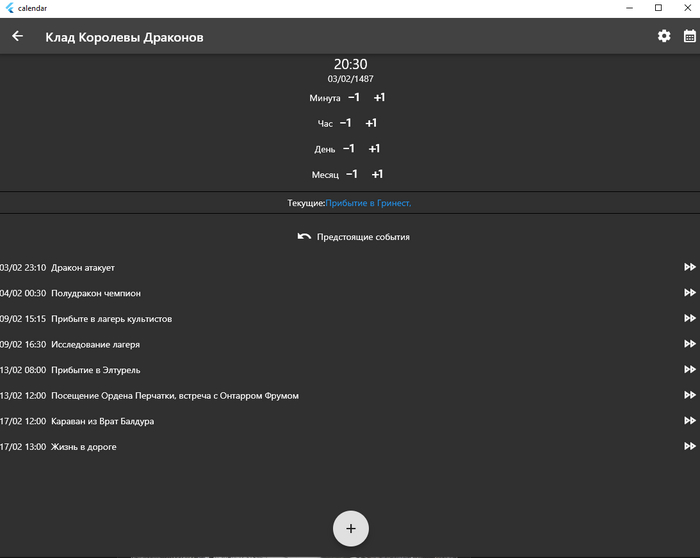This screenshot has height=558, width=700.
Task: Increase Минута by one
Action: coord(379,97)
